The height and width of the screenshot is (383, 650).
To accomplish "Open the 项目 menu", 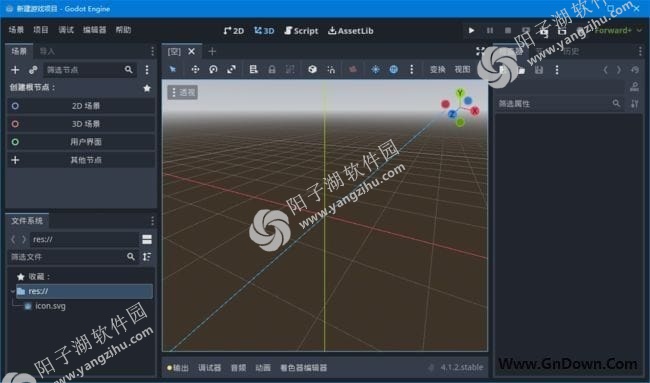I will 41,30.
